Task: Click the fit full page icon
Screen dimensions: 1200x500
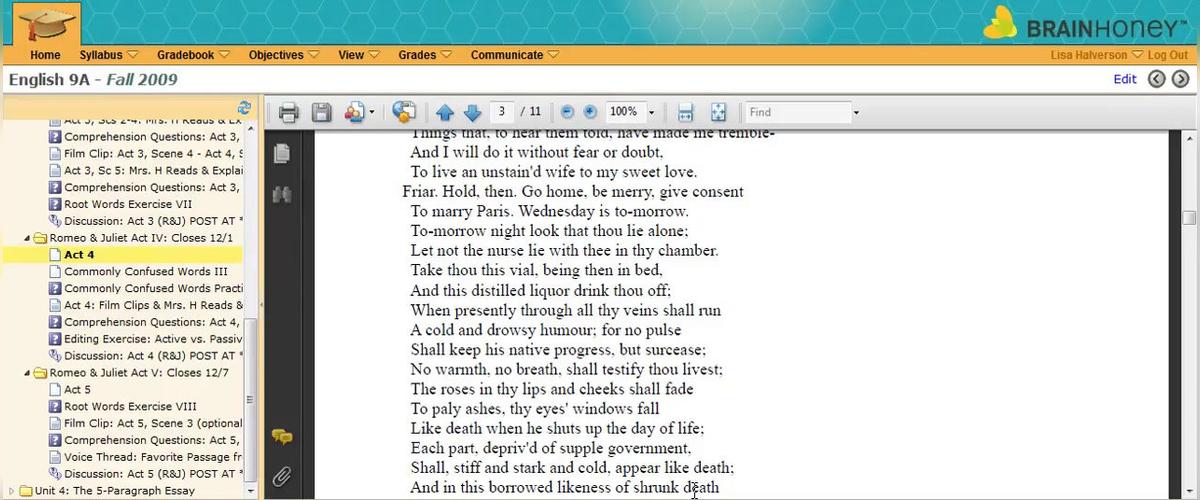Action: (x=717, y=112)
